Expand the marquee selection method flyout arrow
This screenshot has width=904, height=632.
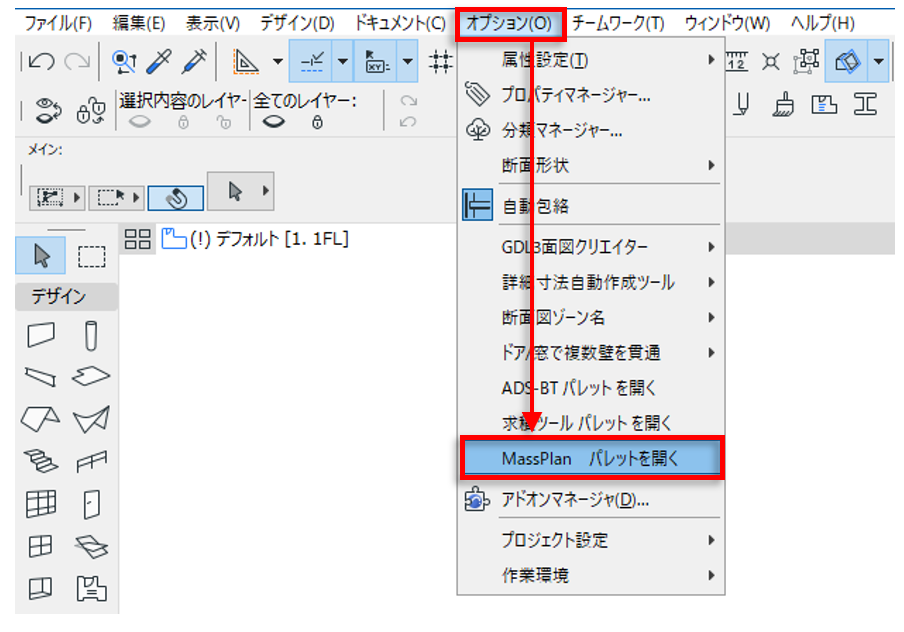(136, 198)
